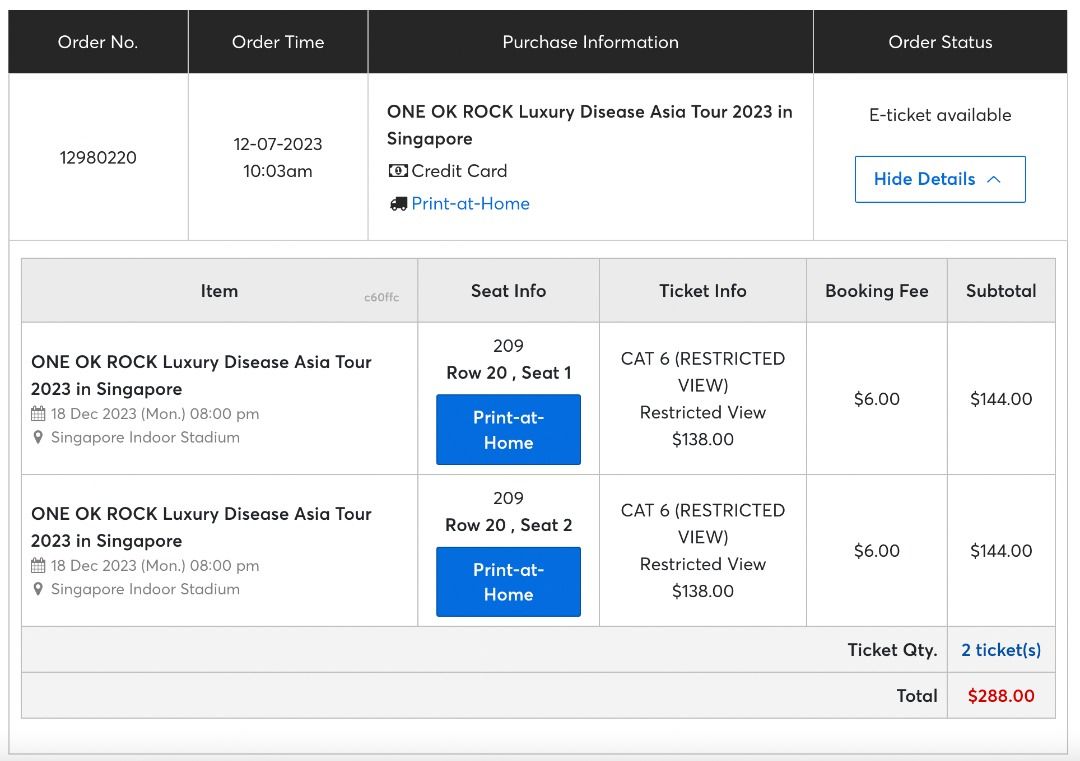
Task: Print ticket for Row 20 Seat 1
Action: pos(508,429)
